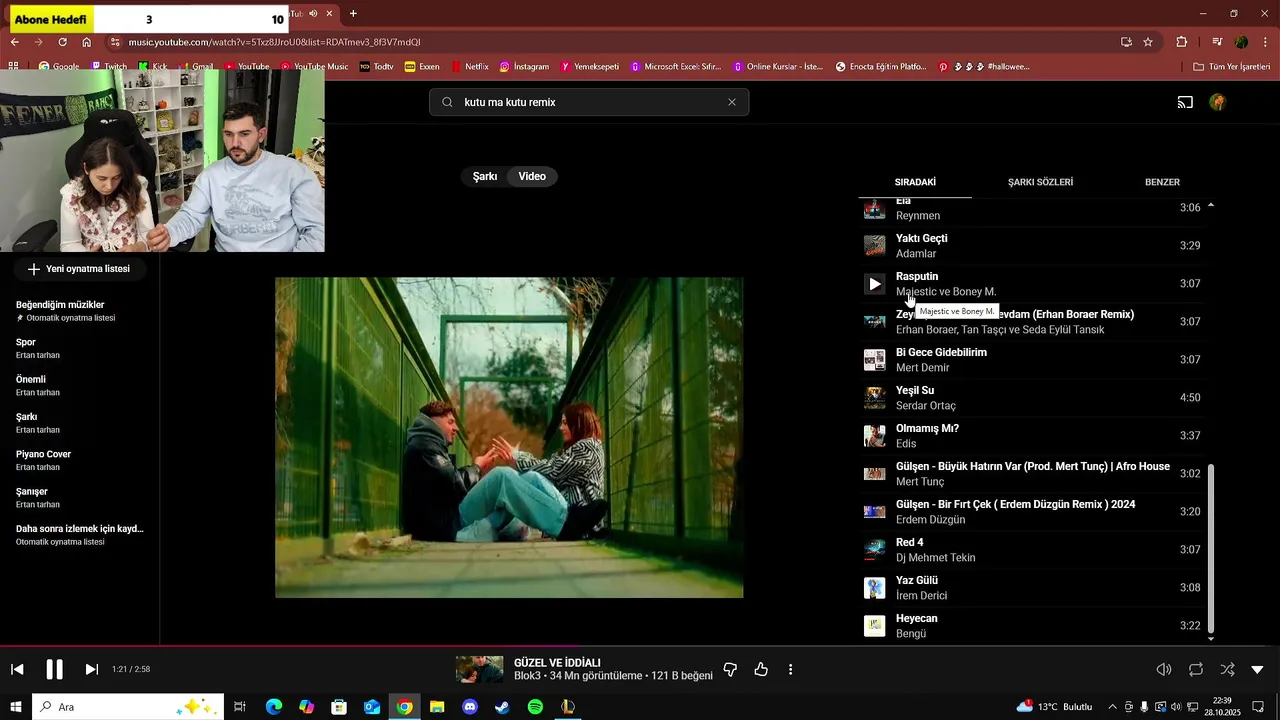Image resolution: width=1280 pixels, height=720 pixels.
Task: Skip to the next track
Action: pos(91,669)
